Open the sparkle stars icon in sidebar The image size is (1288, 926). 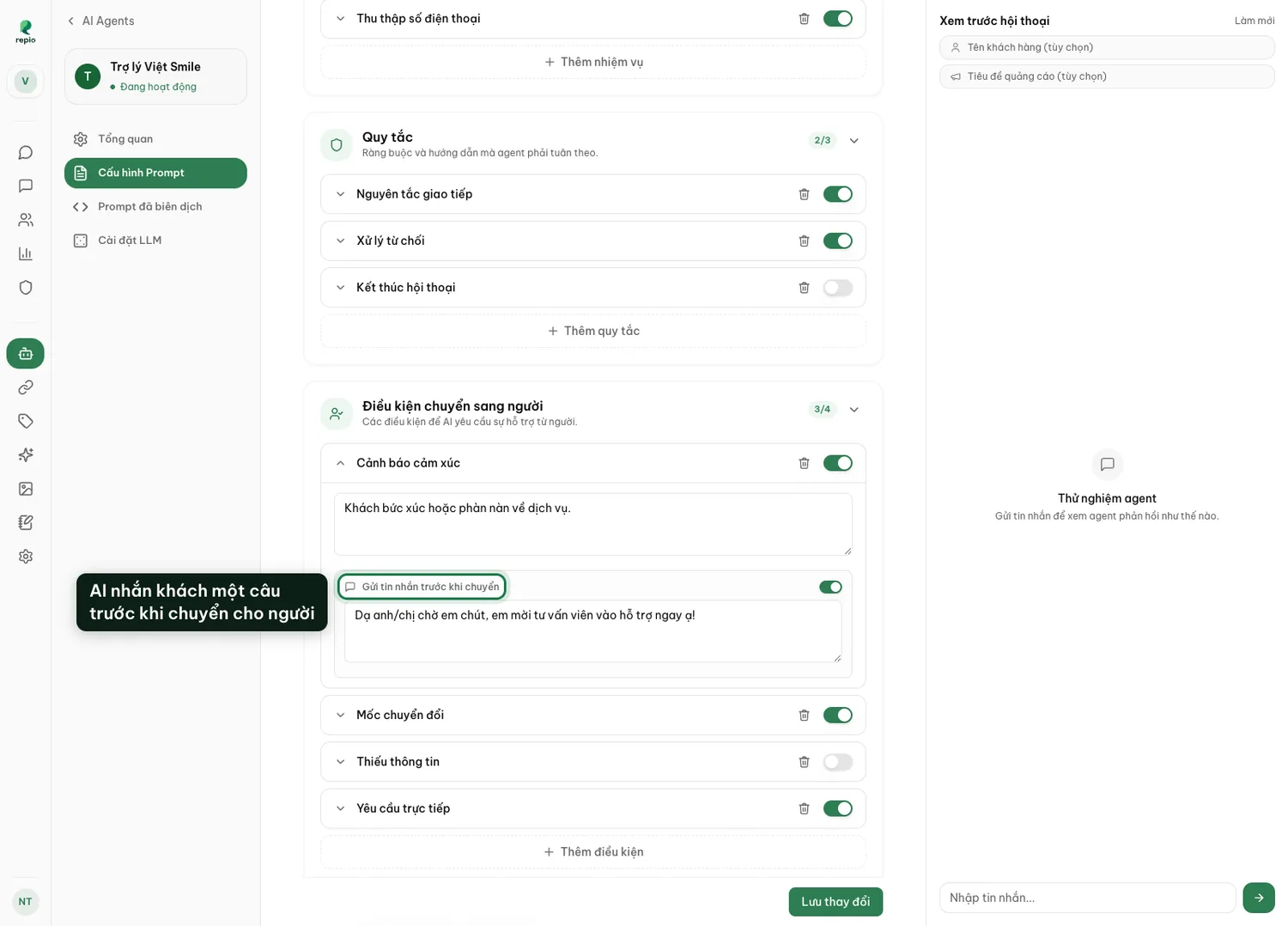click(x=26, y=455)
